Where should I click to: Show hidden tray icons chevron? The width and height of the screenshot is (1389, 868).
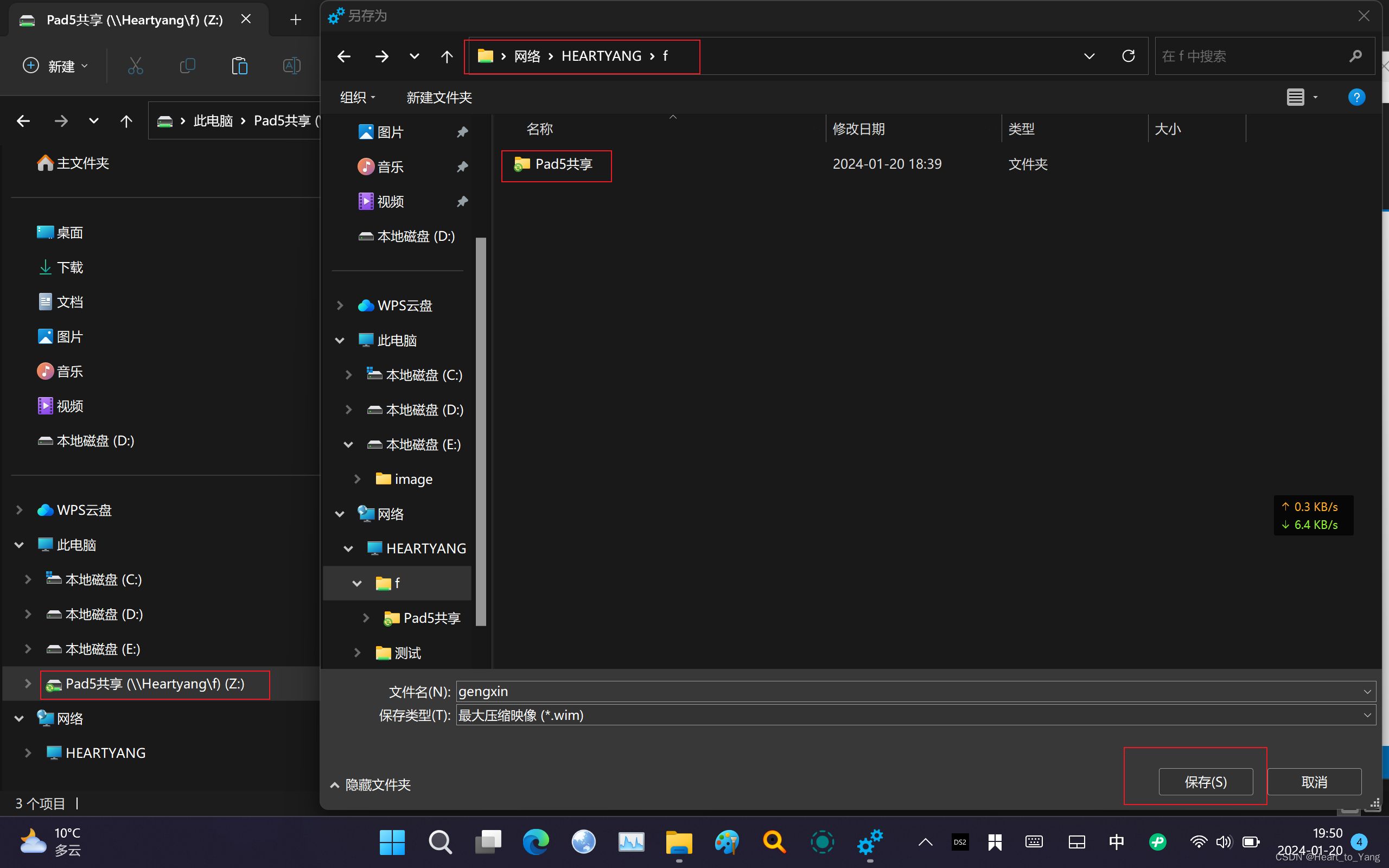click(925, 842)
